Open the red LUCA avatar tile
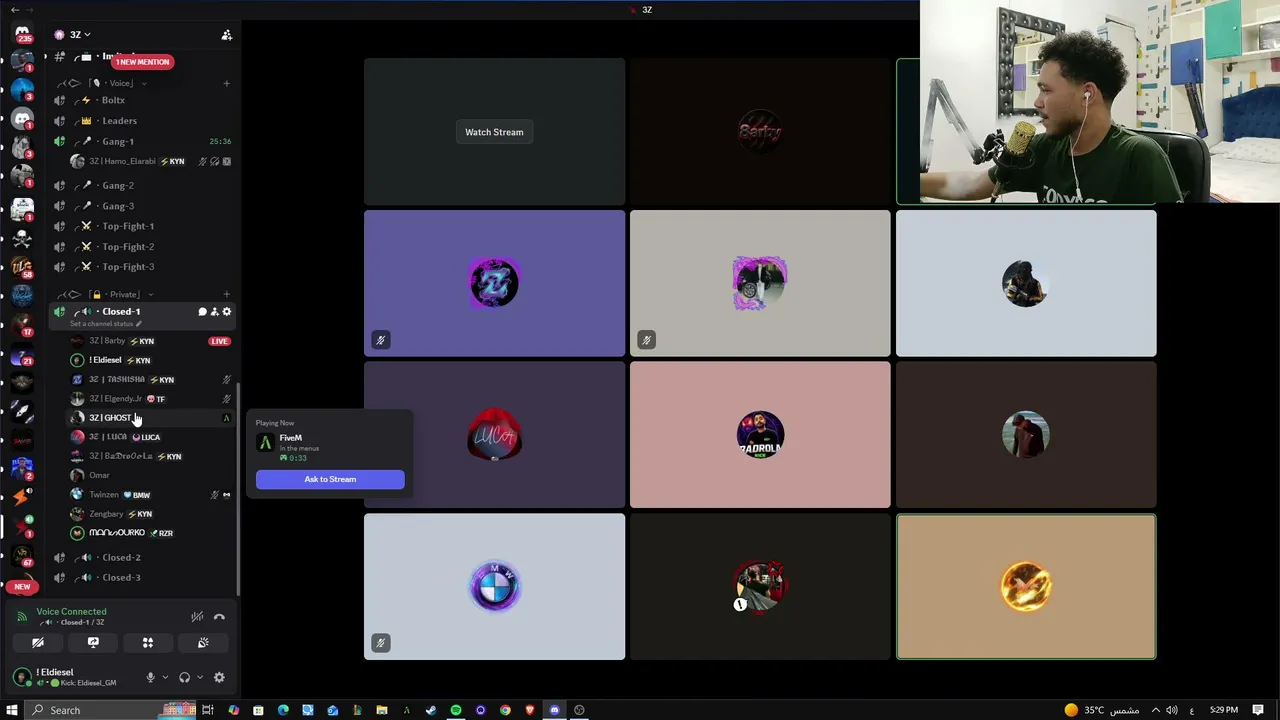This screenshot has width=1280, height=720. point(494,435)
